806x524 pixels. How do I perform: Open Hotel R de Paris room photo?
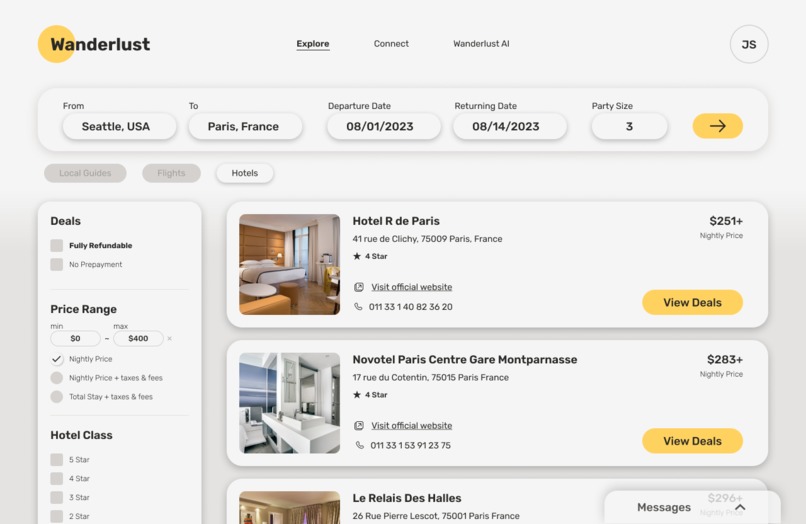[x=289, y=264]
